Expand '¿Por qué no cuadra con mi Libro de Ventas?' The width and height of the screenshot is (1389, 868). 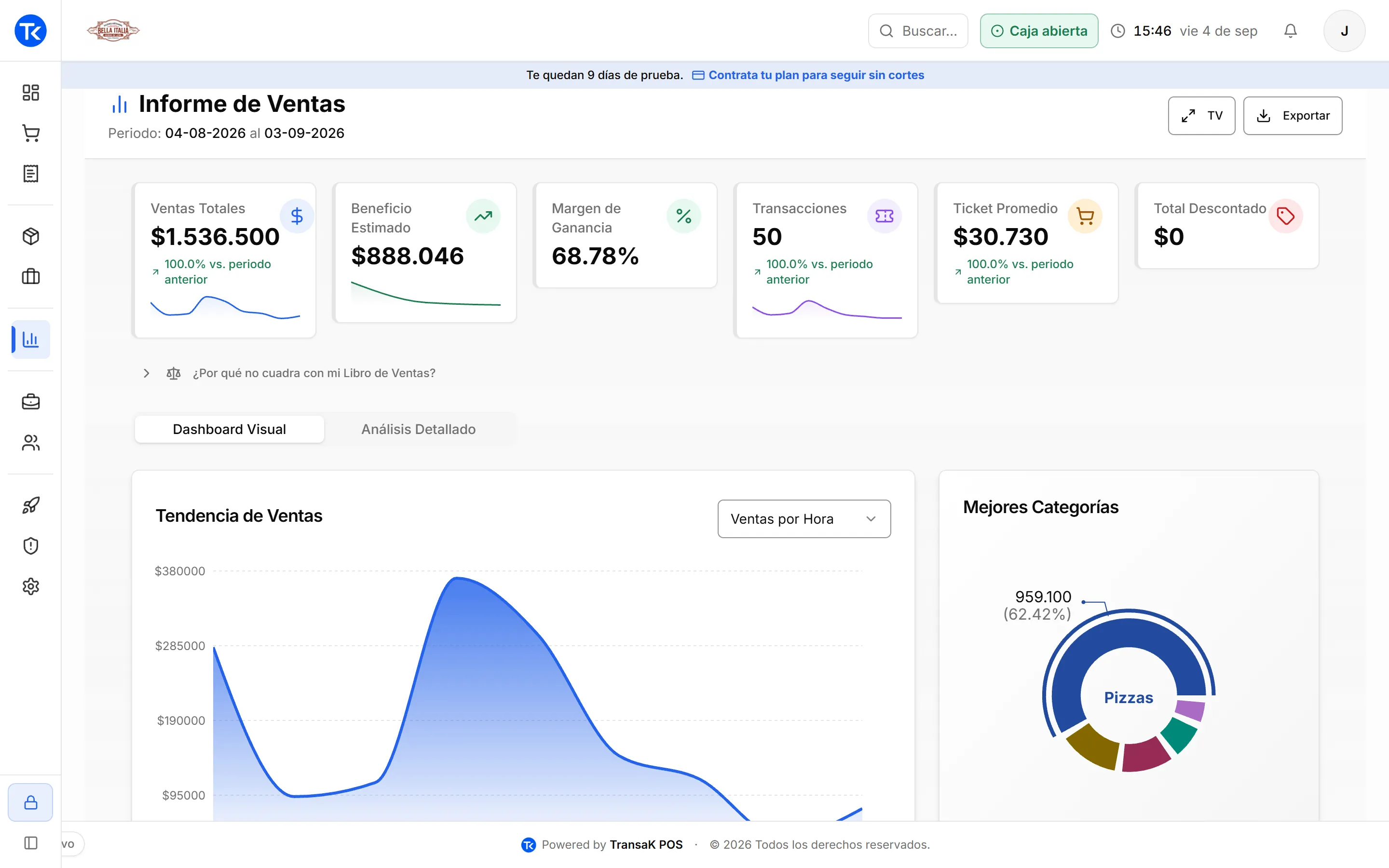point(289,373)
